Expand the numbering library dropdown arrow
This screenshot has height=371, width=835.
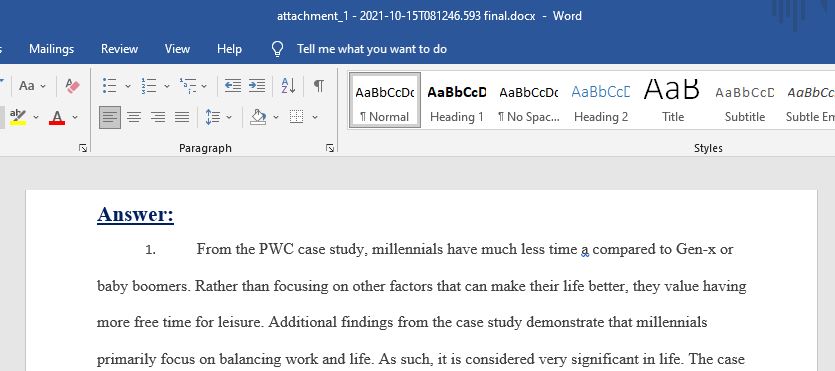pos(167,86)
